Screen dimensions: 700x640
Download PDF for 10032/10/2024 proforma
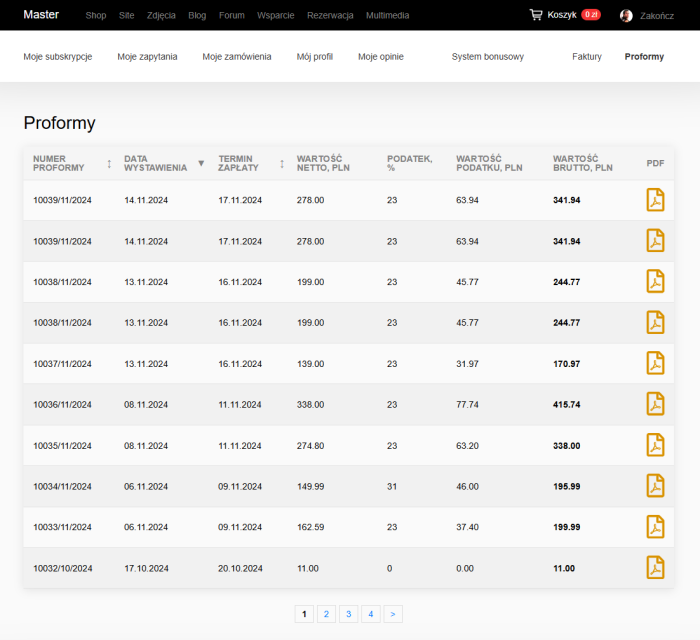coord(655,568)
